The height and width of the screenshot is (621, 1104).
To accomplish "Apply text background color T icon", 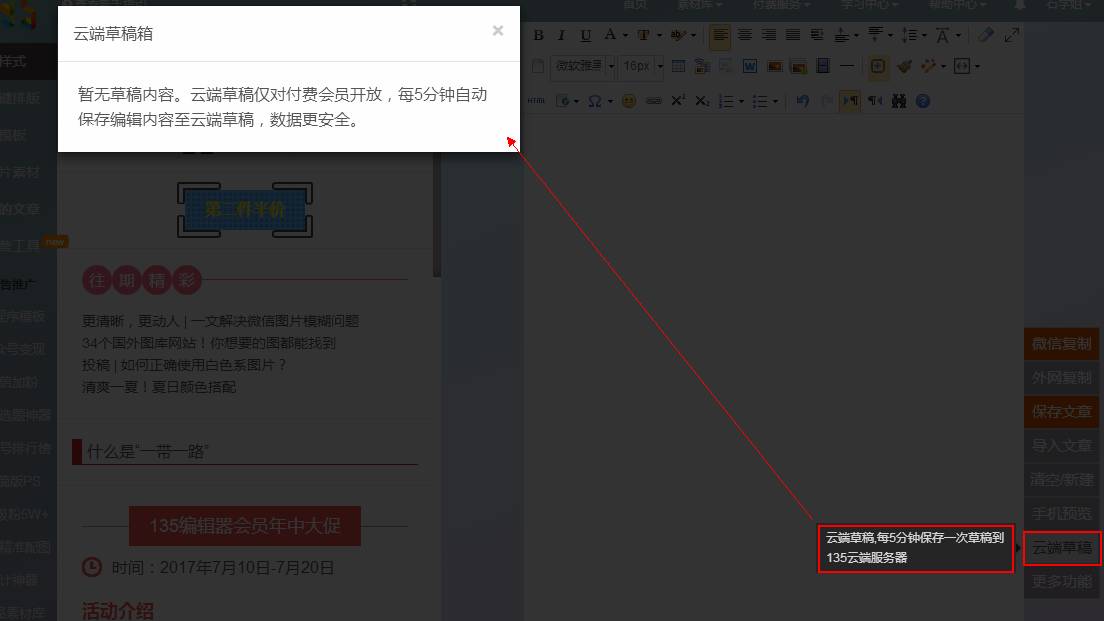I will (644, 34).
